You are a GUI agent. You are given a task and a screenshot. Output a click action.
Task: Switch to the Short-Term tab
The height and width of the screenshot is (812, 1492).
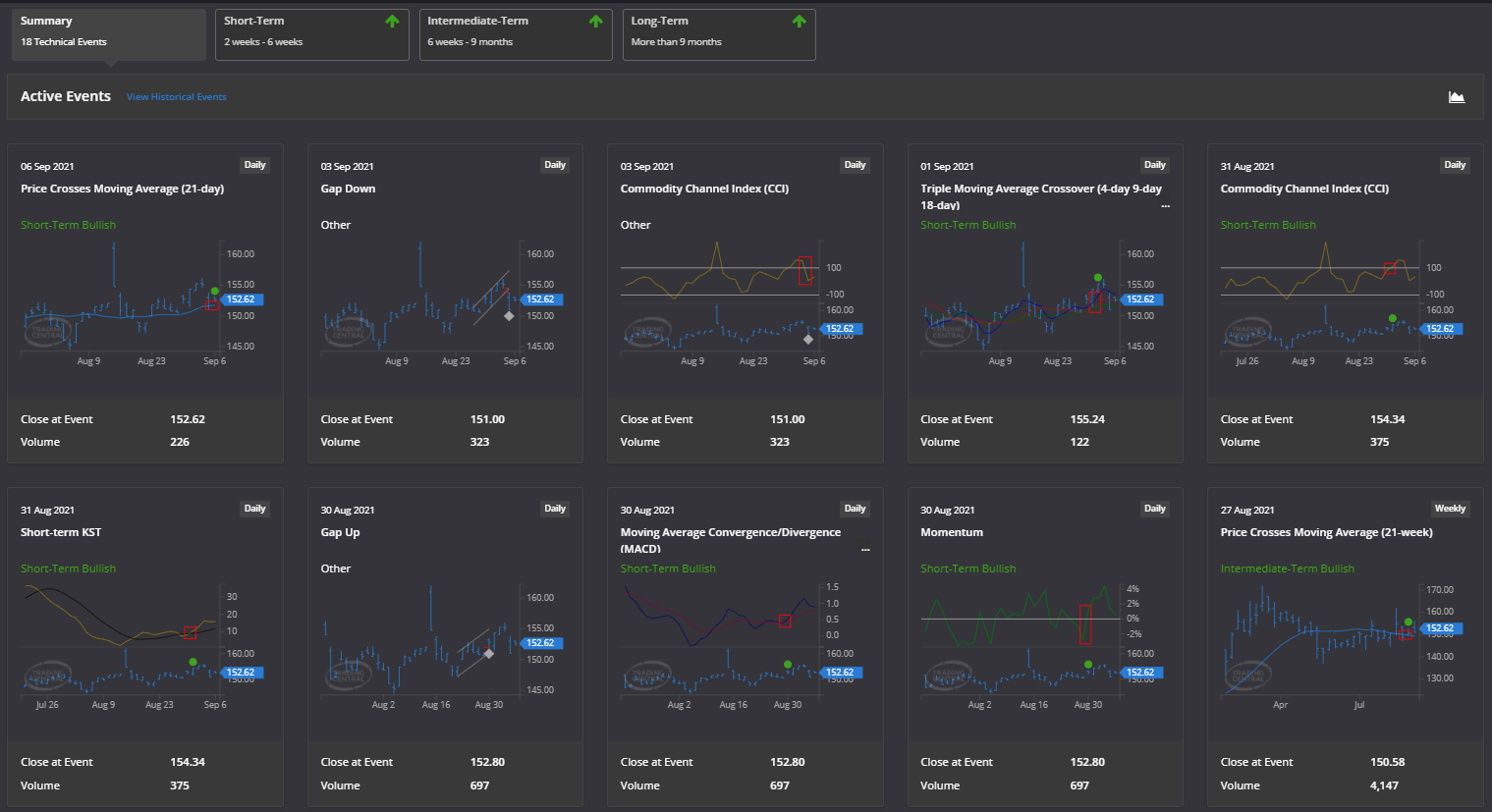tap(311, 33)
